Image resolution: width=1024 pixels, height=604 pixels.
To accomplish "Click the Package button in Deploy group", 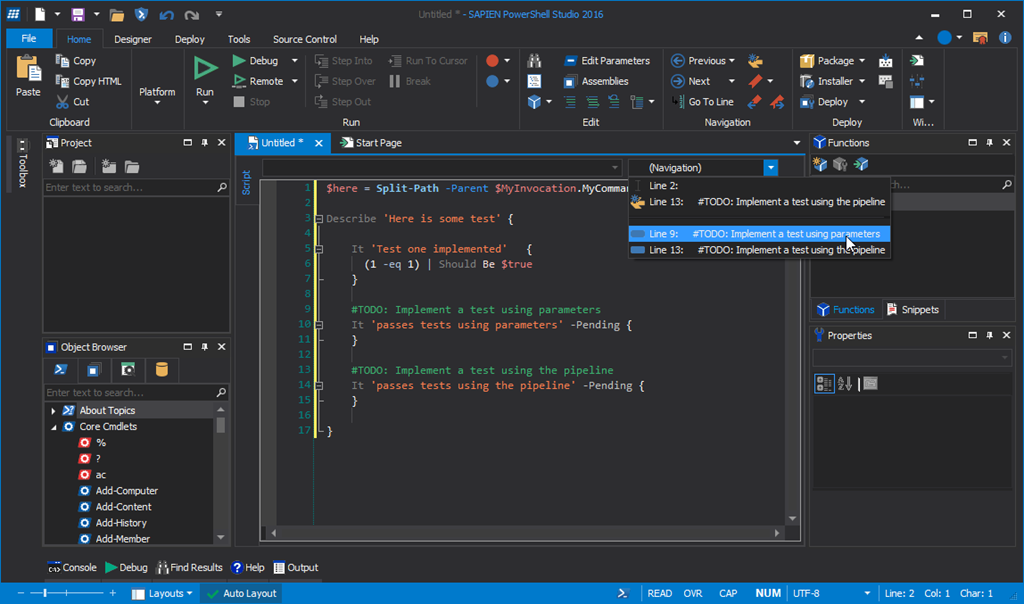I will pyautogui.click(x=827, y=61).
